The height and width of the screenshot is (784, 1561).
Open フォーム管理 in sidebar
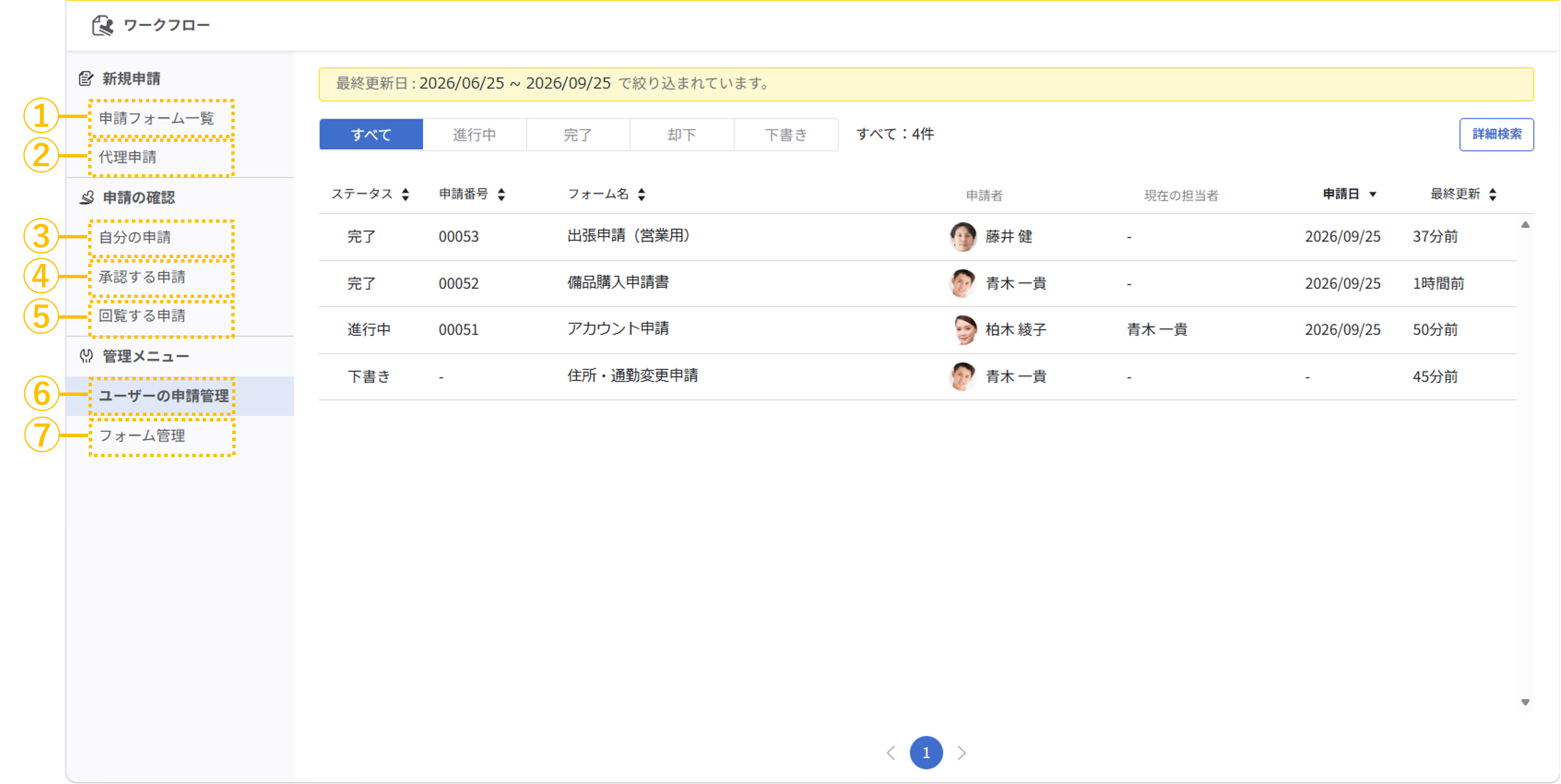pyautogui.click(x=142, y=436)
